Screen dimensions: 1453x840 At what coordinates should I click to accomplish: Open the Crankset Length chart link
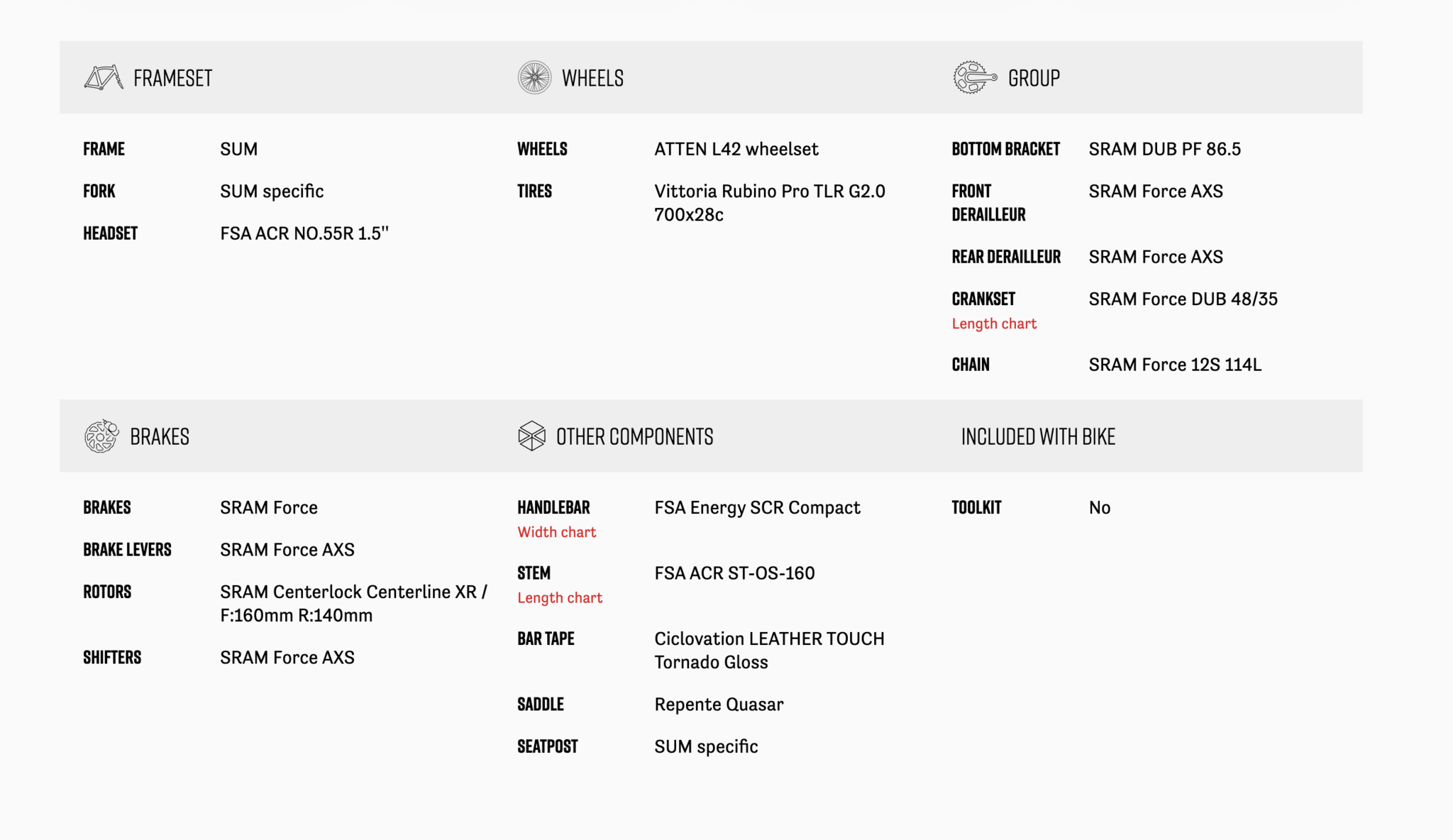(994, 324)
